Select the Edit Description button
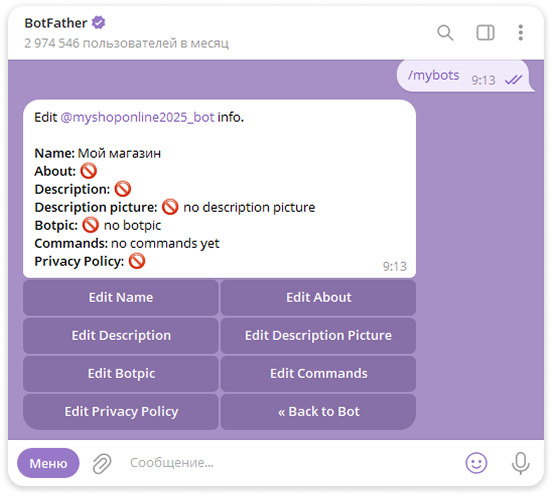 pos(121,336)
